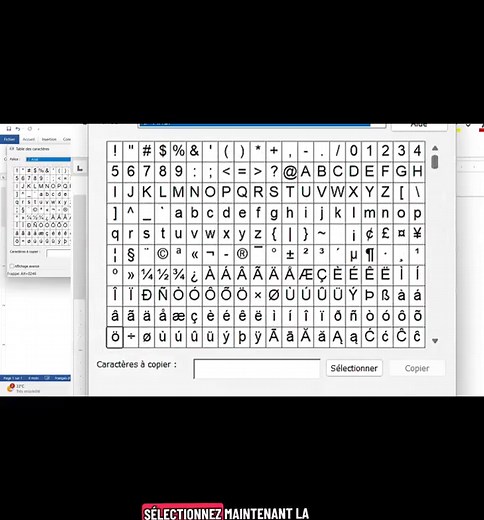Click the tab stop selector icon in Word
484x520 pixels.
(x=80, y=168)
